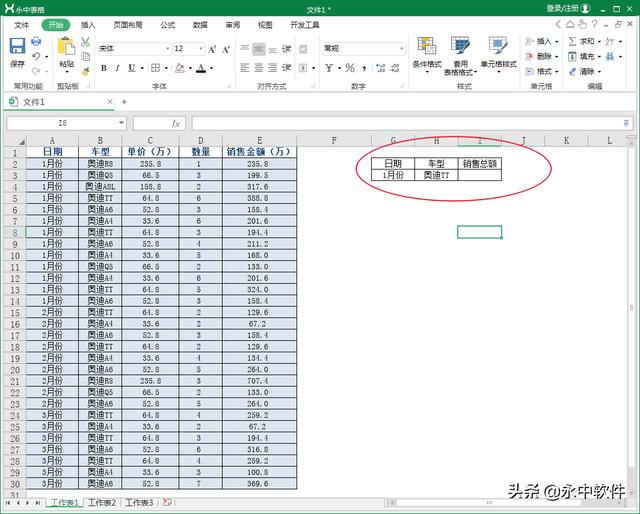640x514 pixels.
Task: Click the horizontal scrollbar at bottom
Action: [x=490, y=503]
